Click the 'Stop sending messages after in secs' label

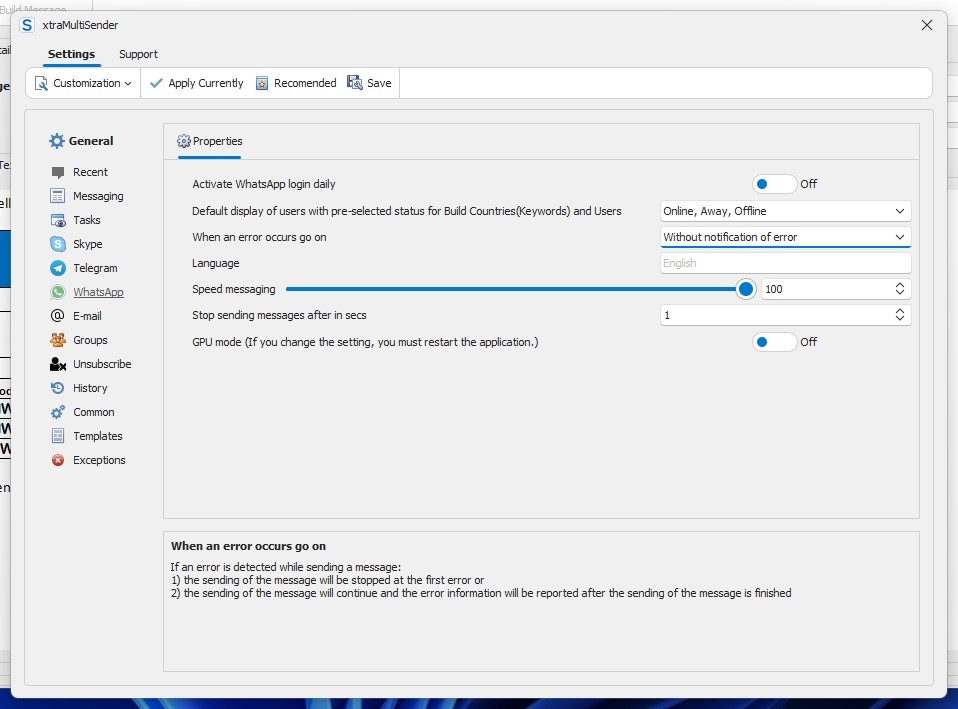coord(279,315)
